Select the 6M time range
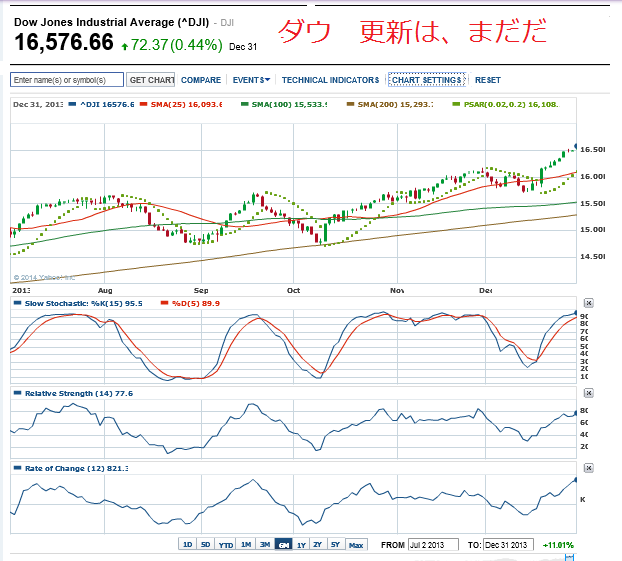 click(284, 545)
